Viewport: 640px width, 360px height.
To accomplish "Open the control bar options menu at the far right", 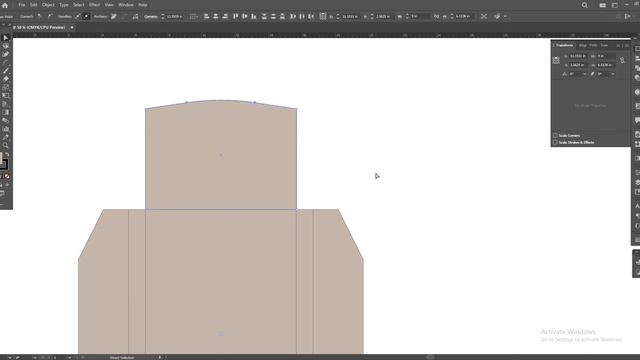I will [x=628, y=16].
